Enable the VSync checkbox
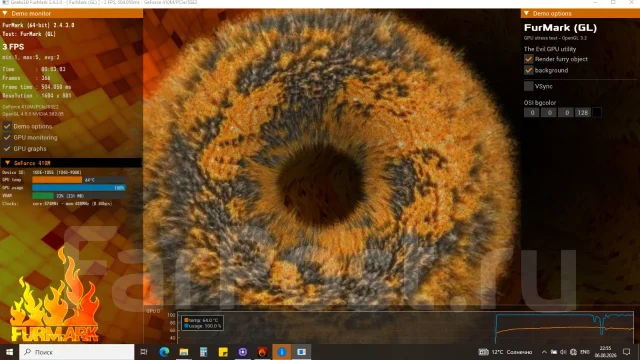 [529, 86]
